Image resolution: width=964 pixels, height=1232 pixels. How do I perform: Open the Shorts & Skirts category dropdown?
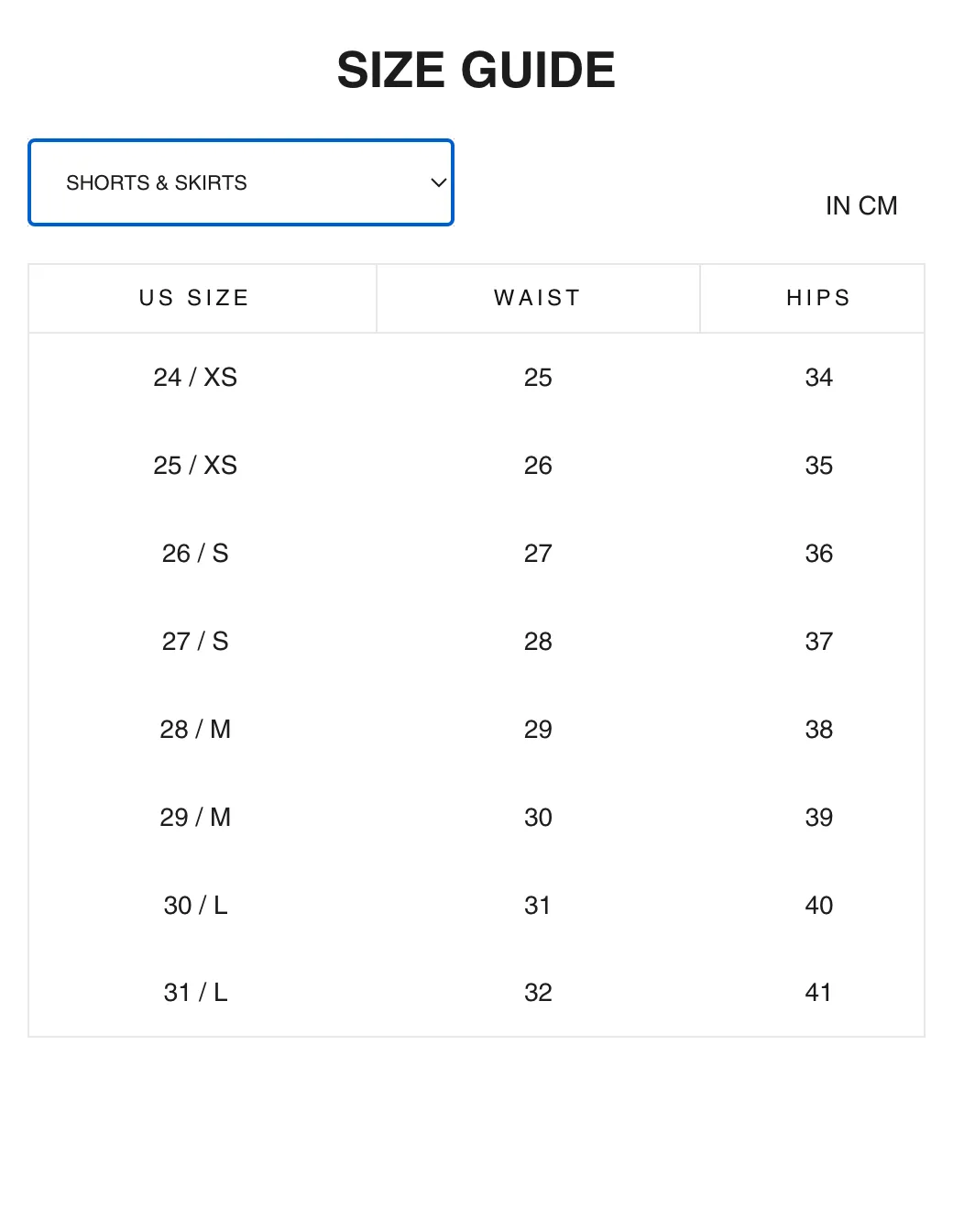coord(241,182)
